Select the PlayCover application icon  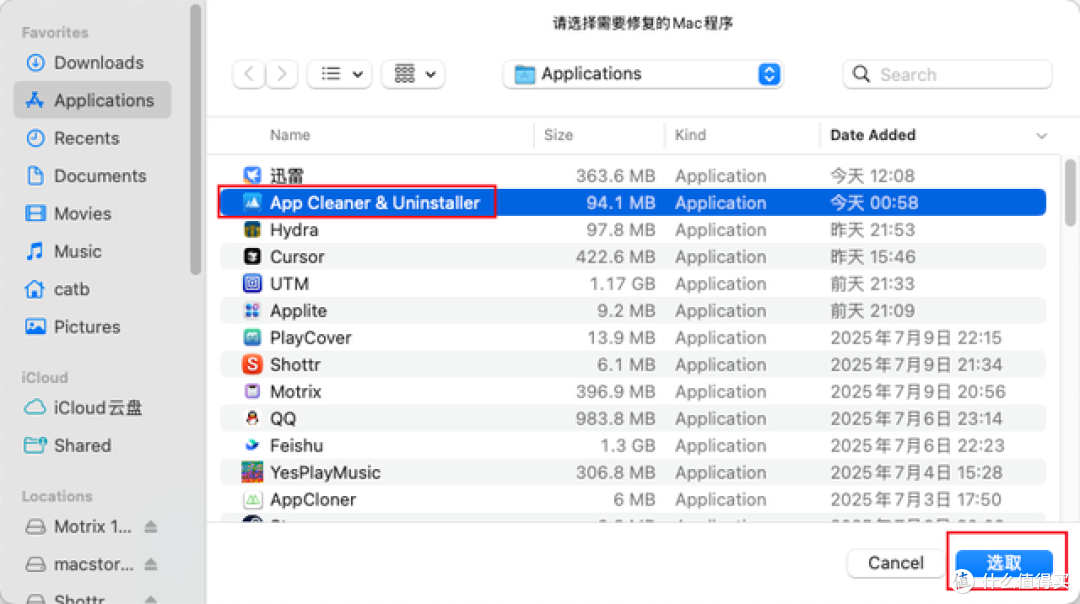252,337
